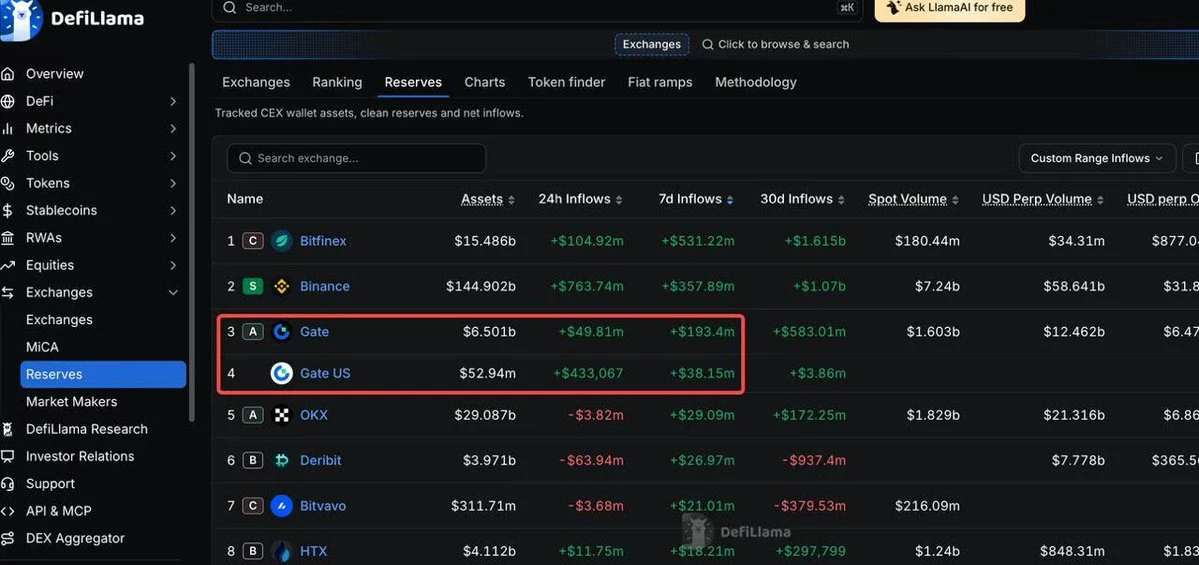Click the Binance logo icon
1199x565 pixels.
(282, 287)
